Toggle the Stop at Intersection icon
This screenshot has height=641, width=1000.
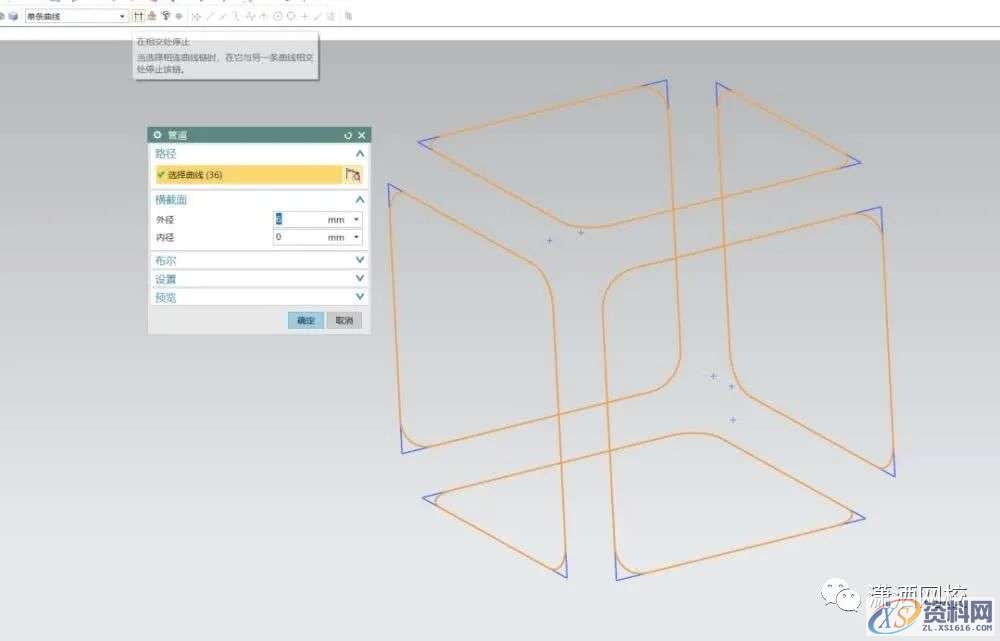139,16
